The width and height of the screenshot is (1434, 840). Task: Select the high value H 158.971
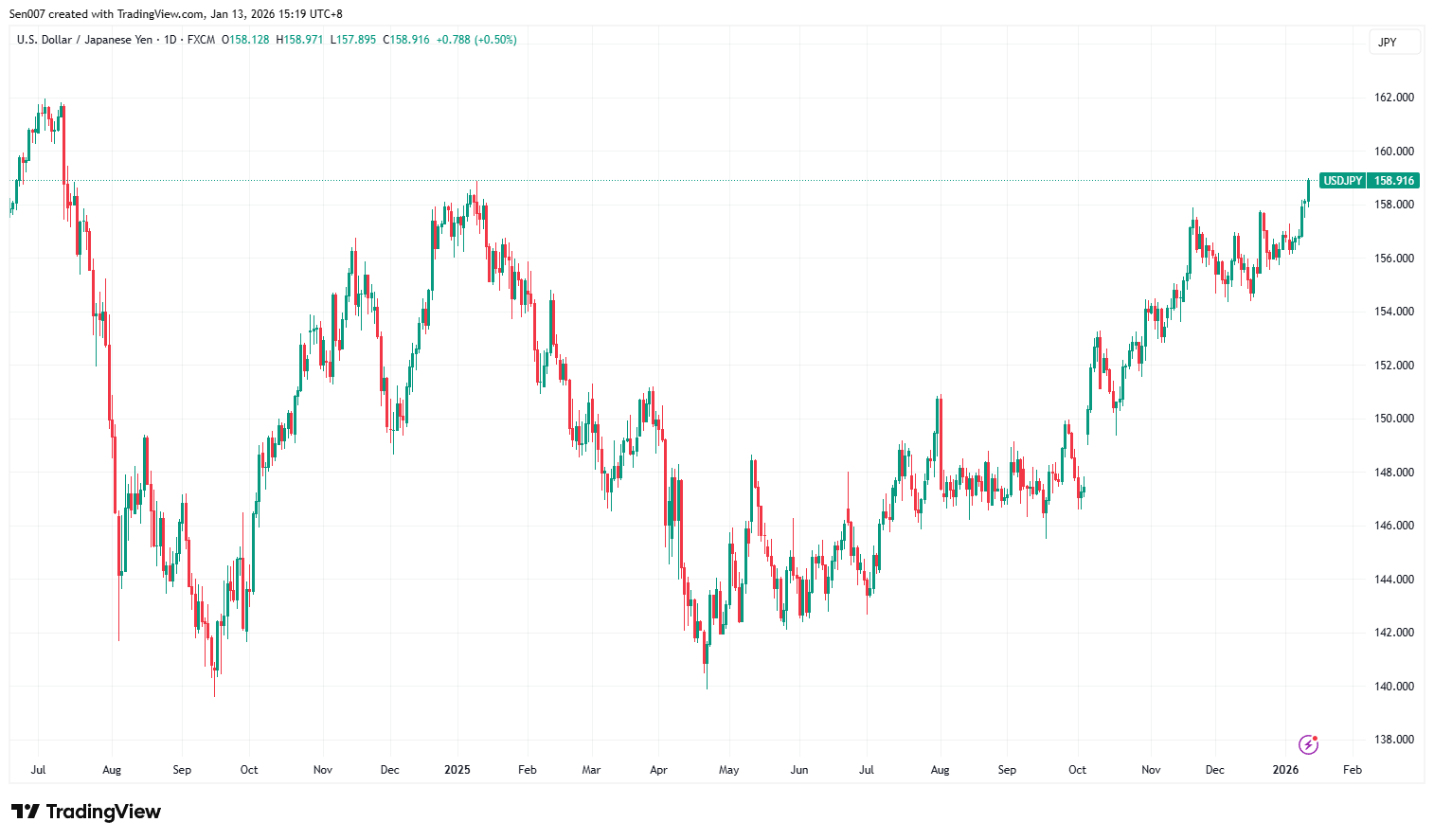pyautogui.click(x=301, y=40)
